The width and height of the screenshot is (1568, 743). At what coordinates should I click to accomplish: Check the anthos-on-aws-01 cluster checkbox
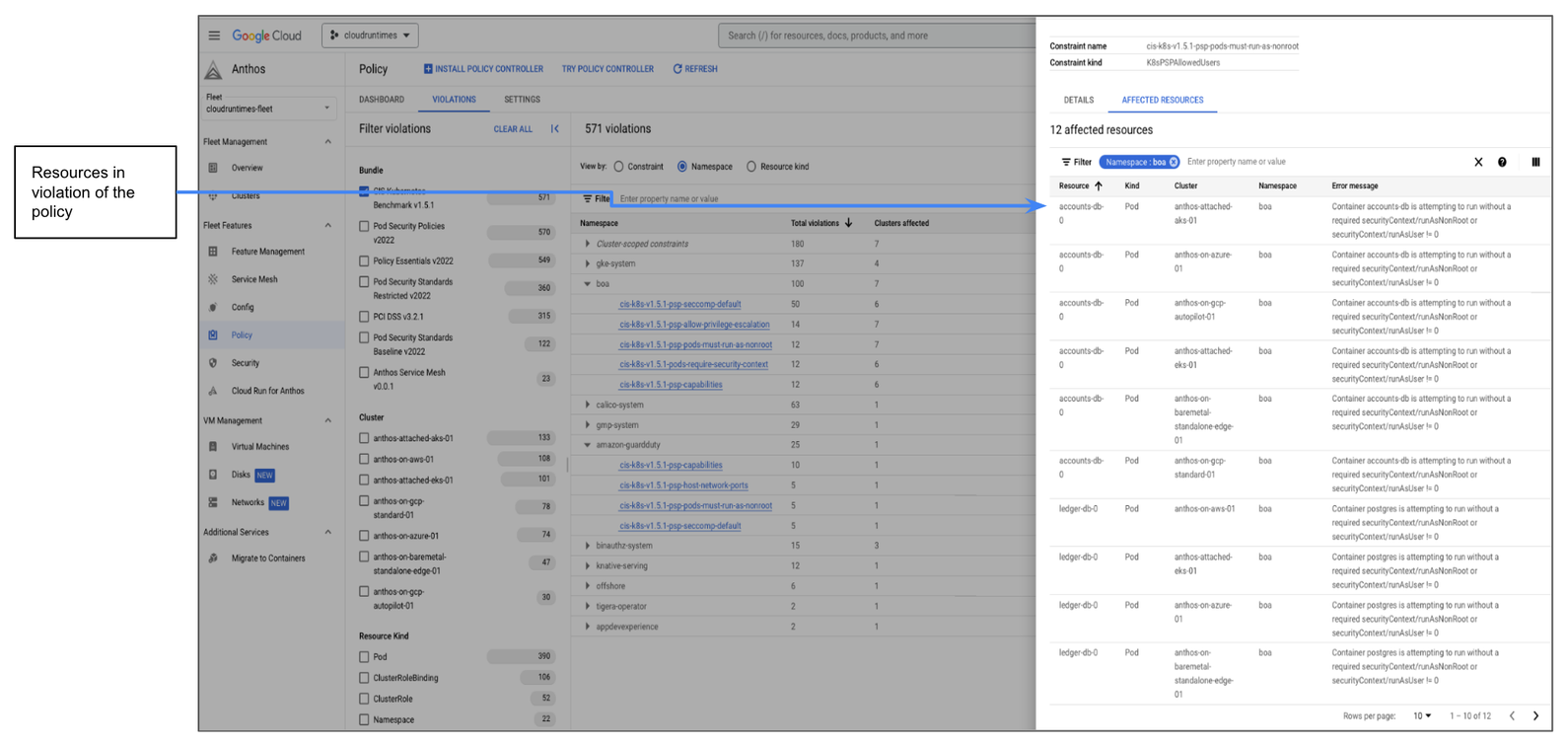pos(364,460)
